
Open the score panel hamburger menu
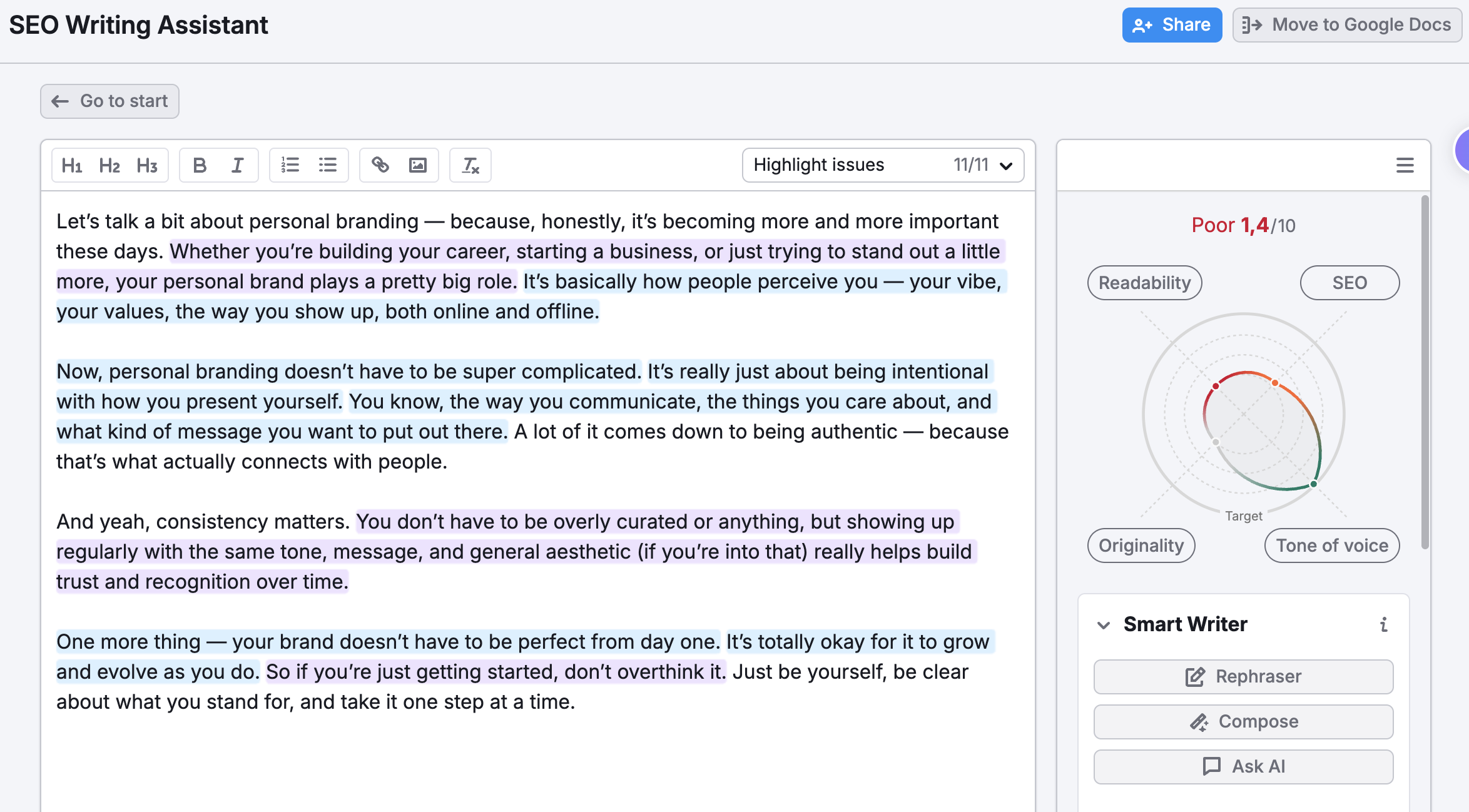[x=1403, y=165]
